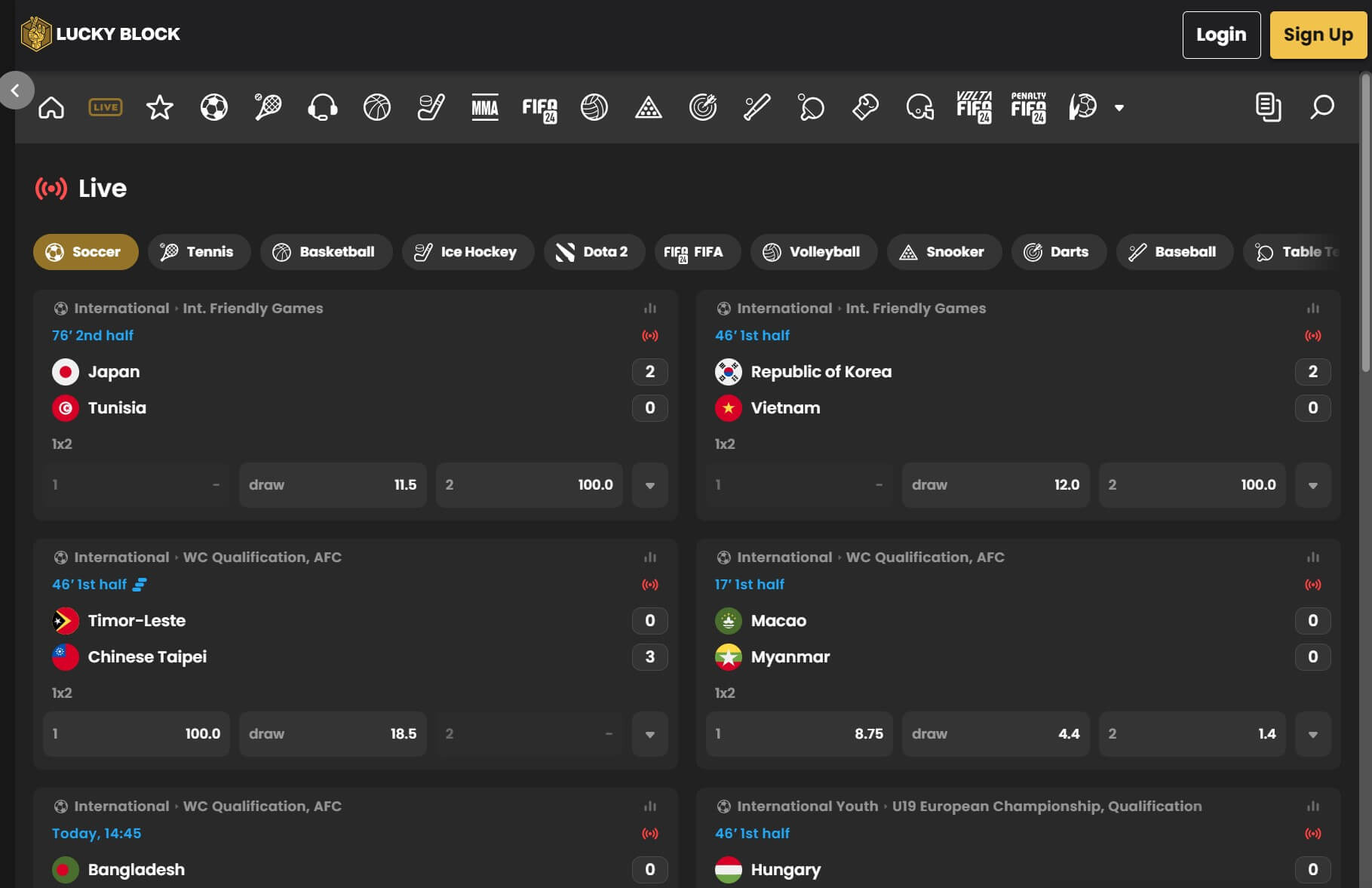Open the LIVE events icon
The image size is (1372, 888).
pos(106,107)
